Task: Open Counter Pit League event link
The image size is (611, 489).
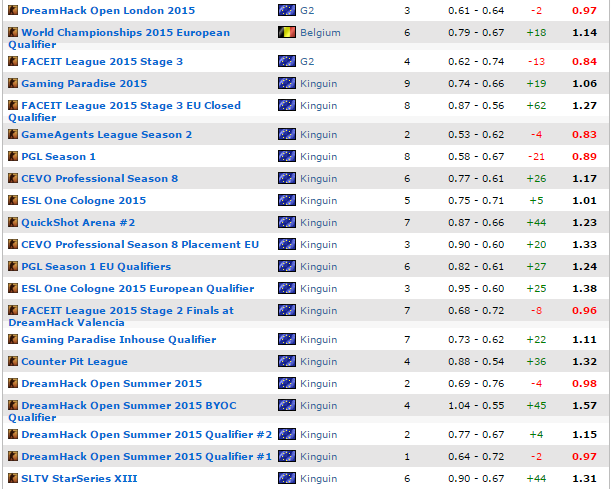Action: (x=74, y=362)
